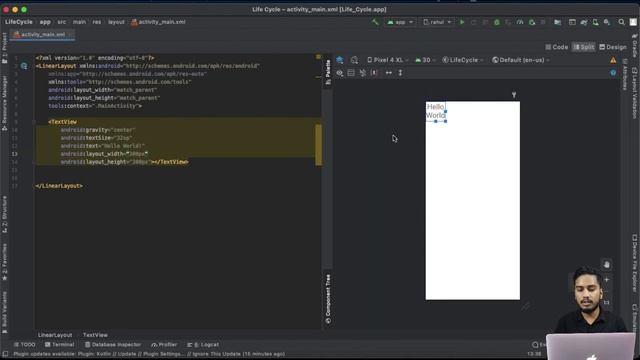Click the plugin updates status bar message
This screenshot has height=360, width=640.
149,354
